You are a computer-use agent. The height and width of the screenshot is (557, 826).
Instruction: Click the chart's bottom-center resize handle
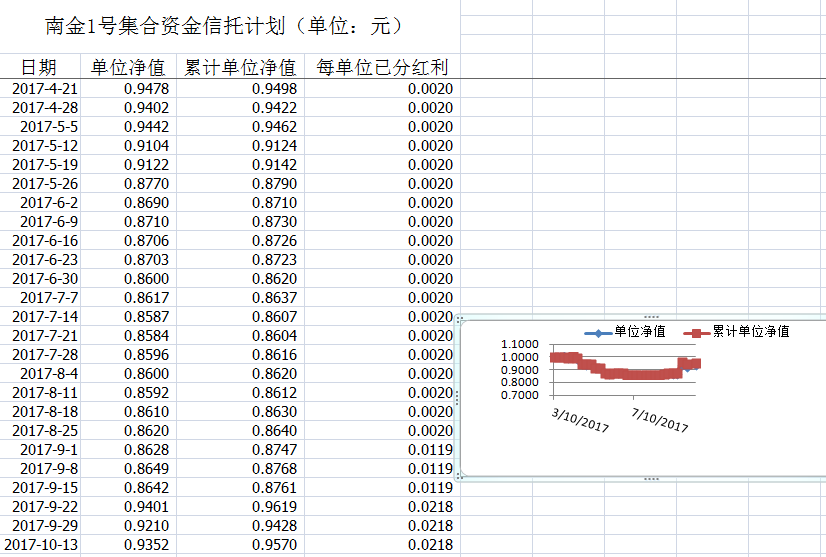click(x=651, y=479)
